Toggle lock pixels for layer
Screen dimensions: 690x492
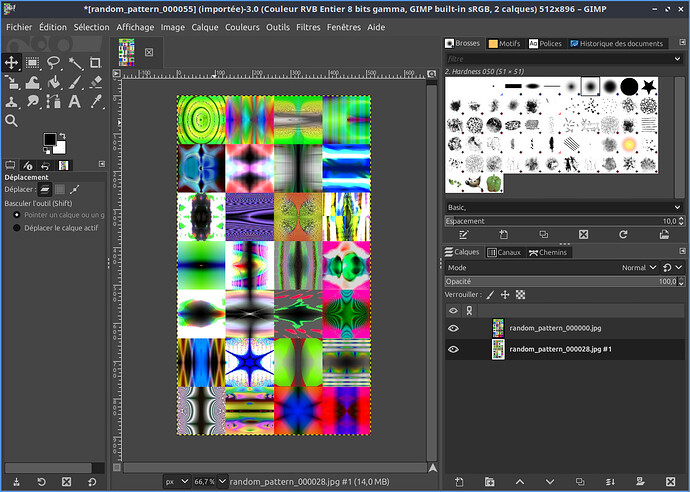[491, 295]
